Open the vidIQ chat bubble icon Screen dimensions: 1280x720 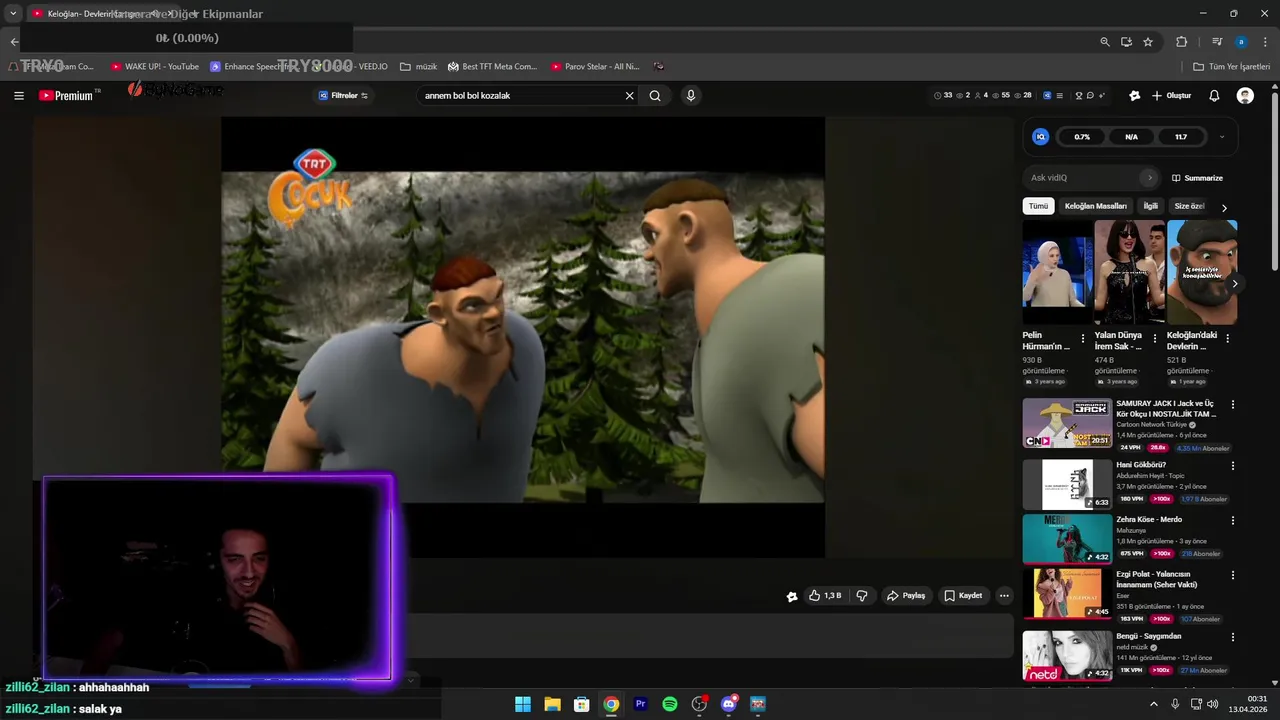pyautogui.click(x=1090, y=96)
